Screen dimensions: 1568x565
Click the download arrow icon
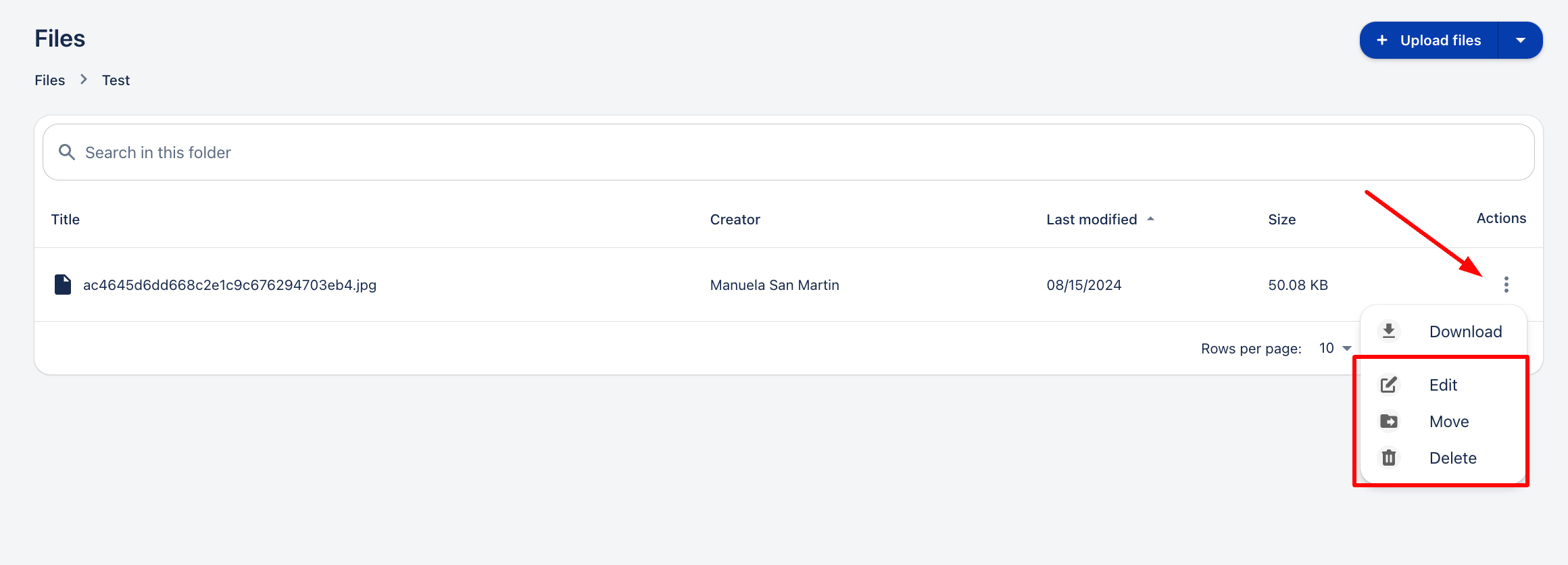1389,331
